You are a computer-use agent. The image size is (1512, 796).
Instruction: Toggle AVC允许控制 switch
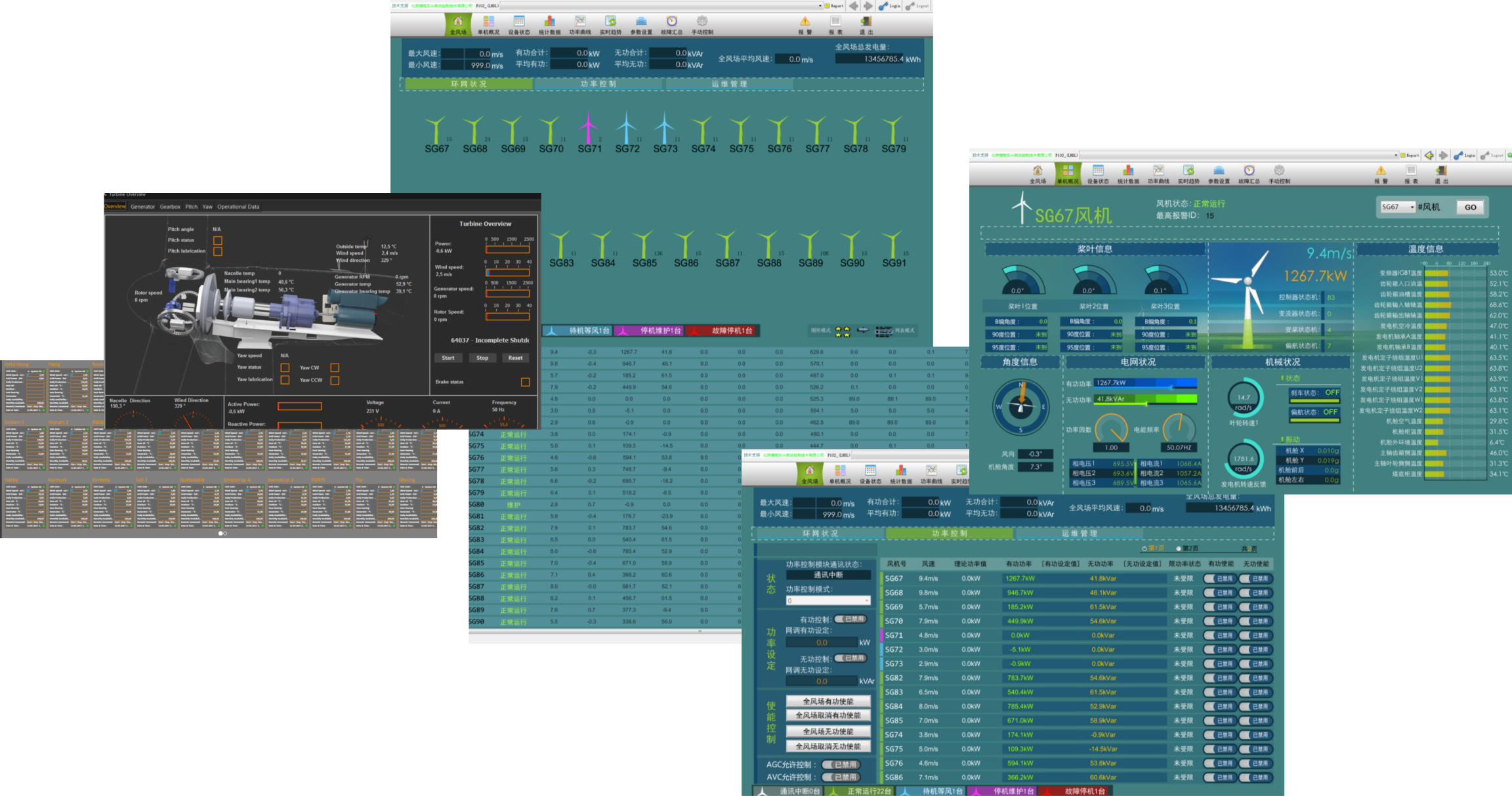click(841, 777)
